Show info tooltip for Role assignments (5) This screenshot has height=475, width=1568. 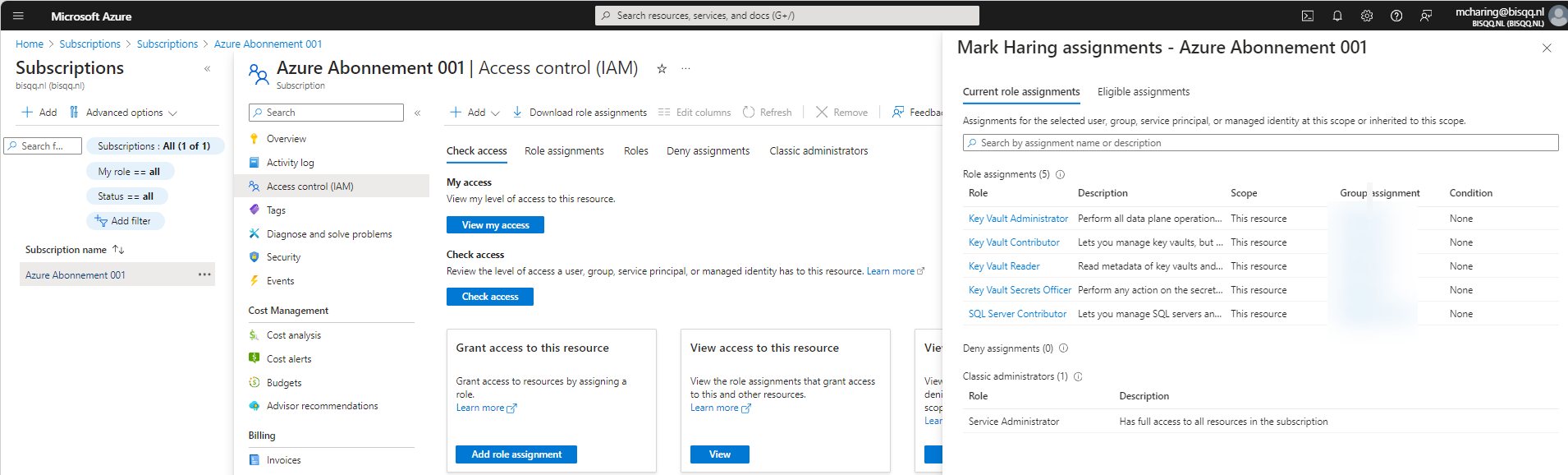pyautogui.click(x=1060, y=174)
